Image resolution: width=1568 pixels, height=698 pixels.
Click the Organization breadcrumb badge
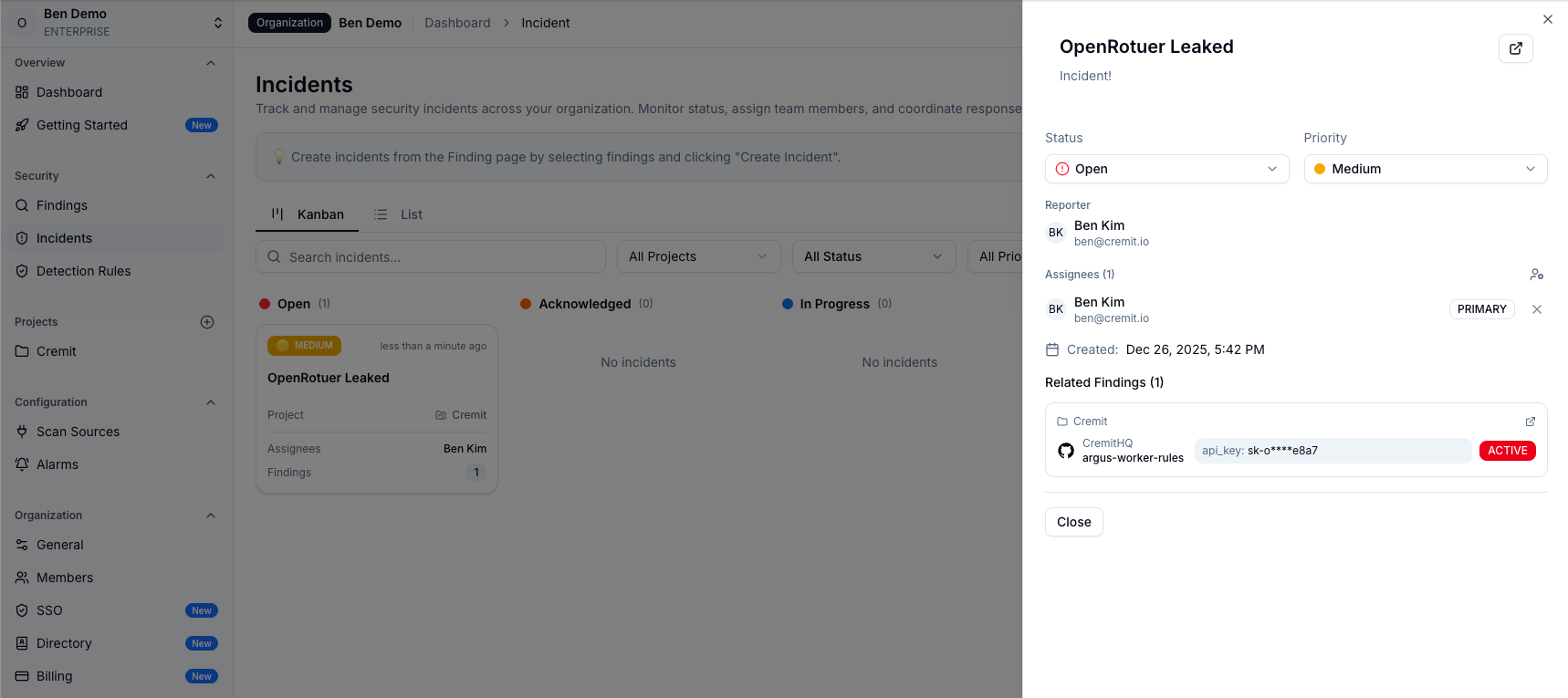tap(289, 23)
